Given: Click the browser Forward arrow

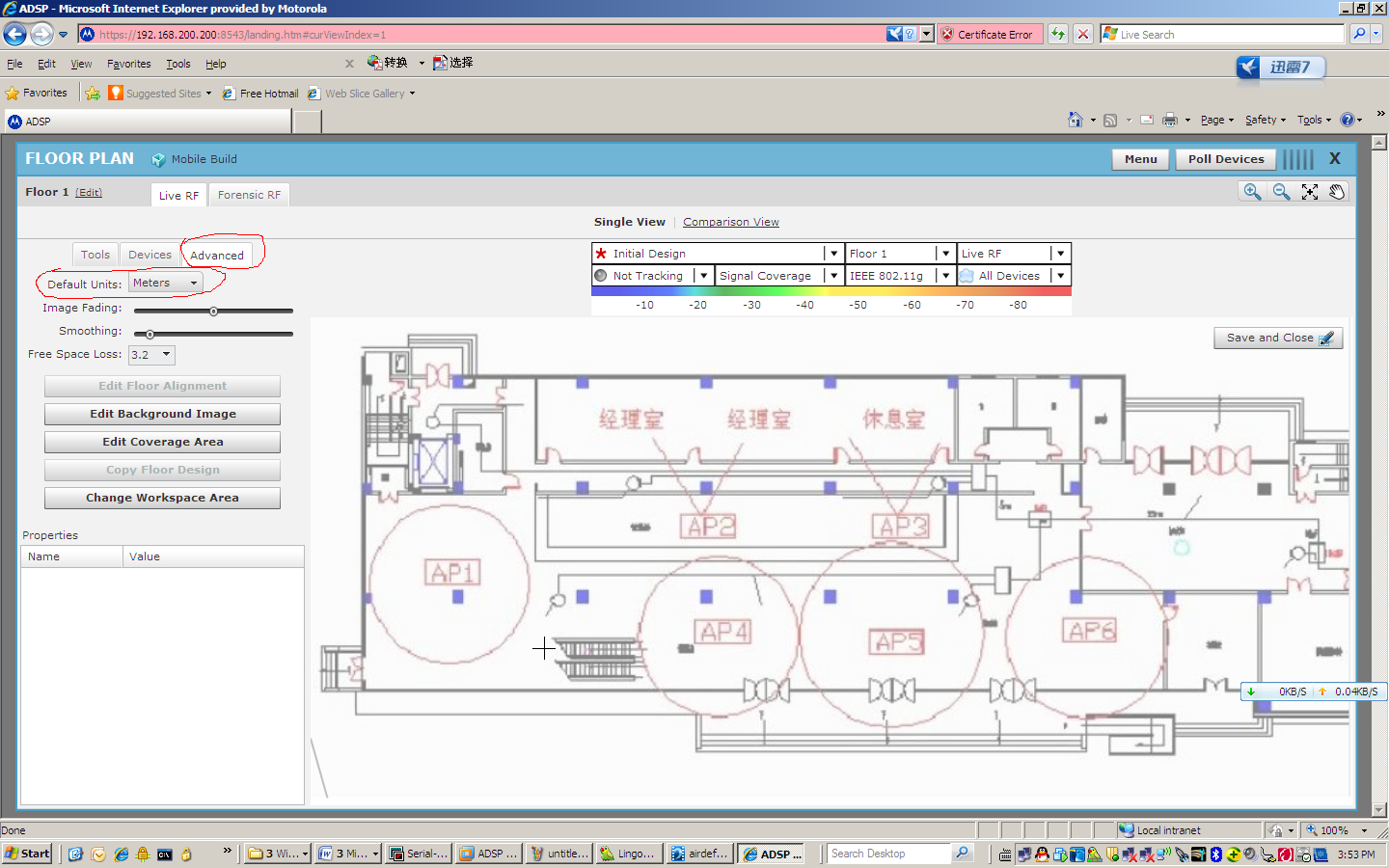Looking at the screenshot, I should (41, 35).
